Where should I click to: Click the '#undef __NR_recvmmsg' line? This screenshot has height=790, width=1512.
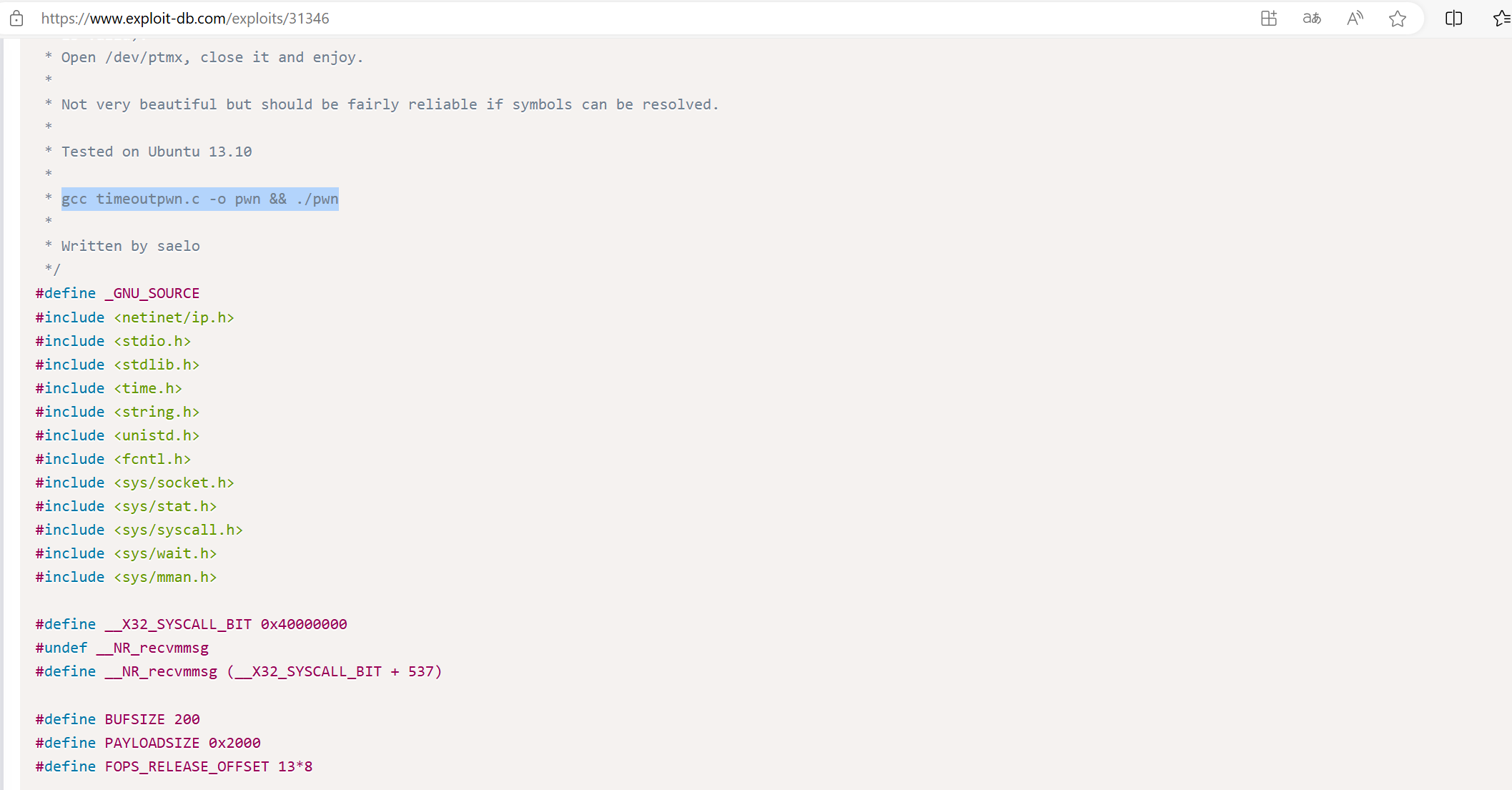tap(122, 648)
